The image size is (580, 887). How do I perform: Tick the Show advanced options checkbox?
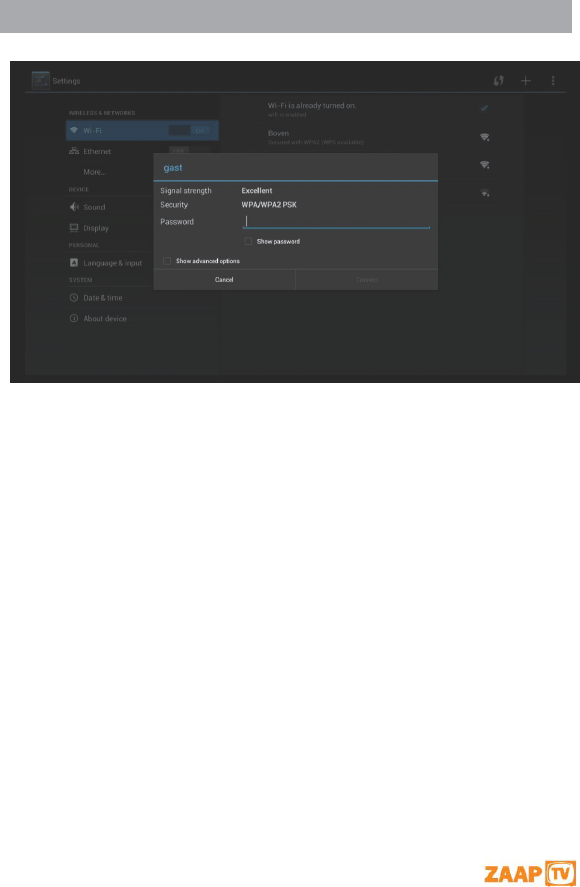pyautogui.click(x=167, y=261)
